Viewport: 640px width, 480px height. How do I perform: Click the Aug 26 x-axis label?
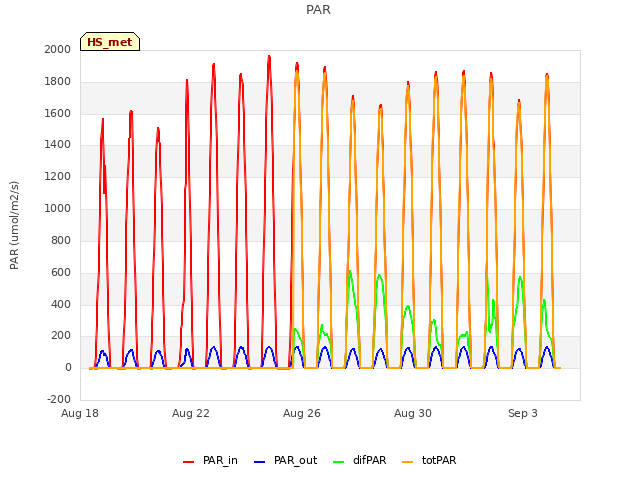pos(302,413)
